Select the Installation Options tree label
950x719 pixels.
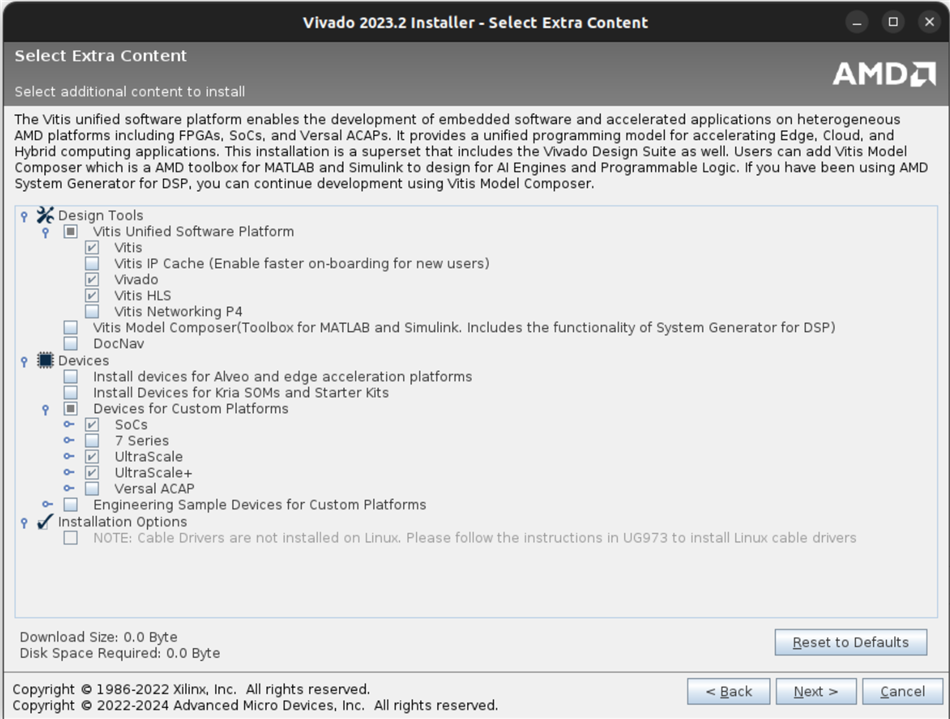[122, 522]
